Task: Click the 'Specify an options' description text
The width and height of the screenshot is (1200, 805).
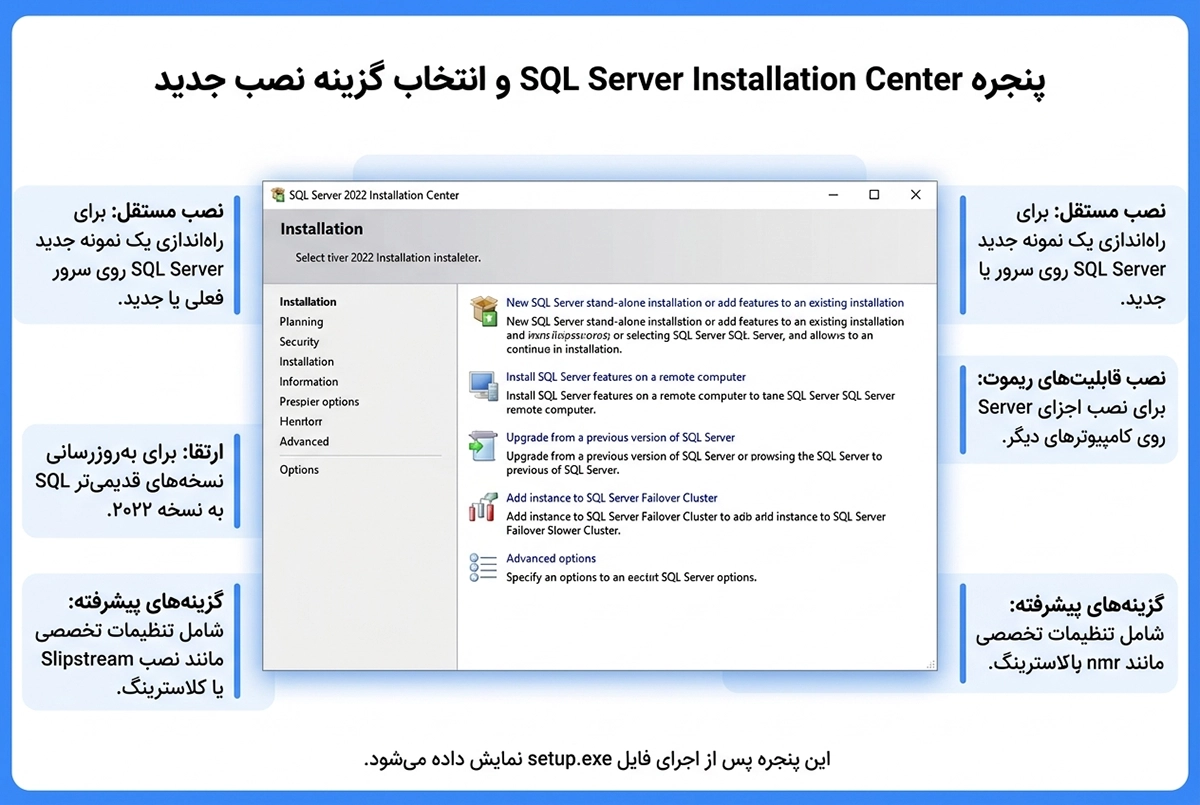Action: (x=631, y=578)
